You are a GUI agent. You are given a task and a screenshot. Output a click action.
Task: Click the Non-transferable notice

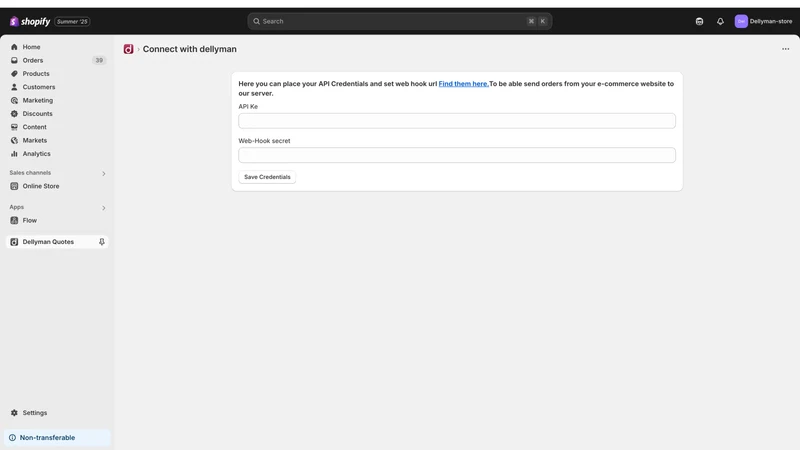[57, 438]
